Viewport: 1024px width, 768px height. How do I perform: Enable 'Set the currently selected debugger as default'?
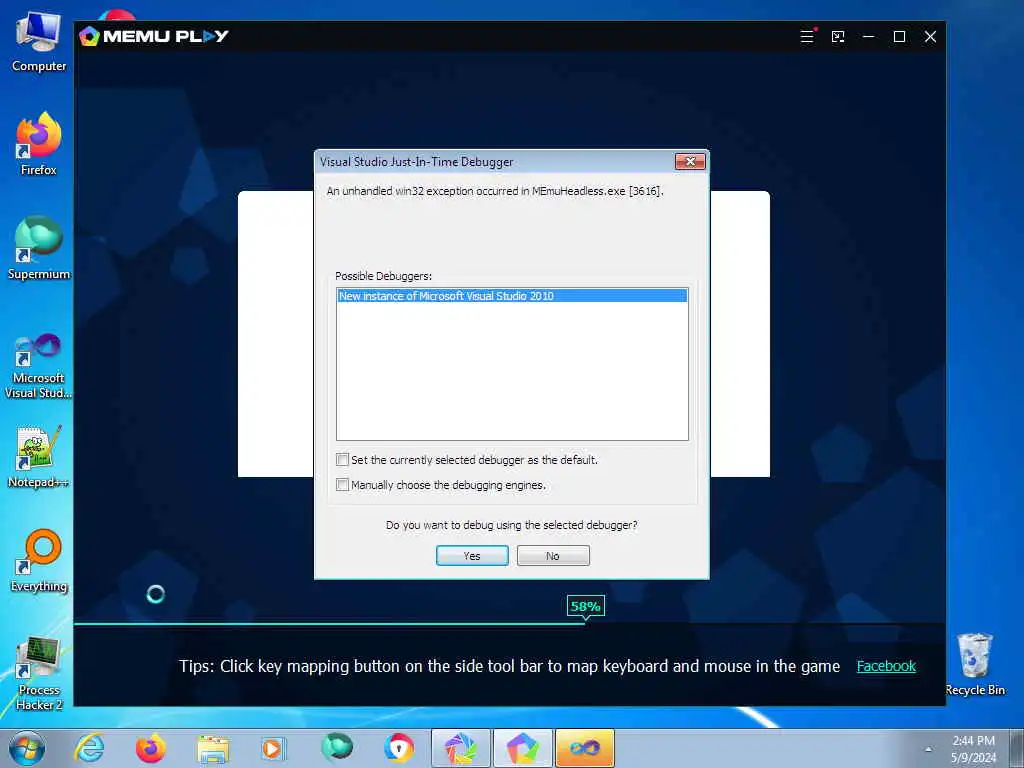click(x=342, y=460)
